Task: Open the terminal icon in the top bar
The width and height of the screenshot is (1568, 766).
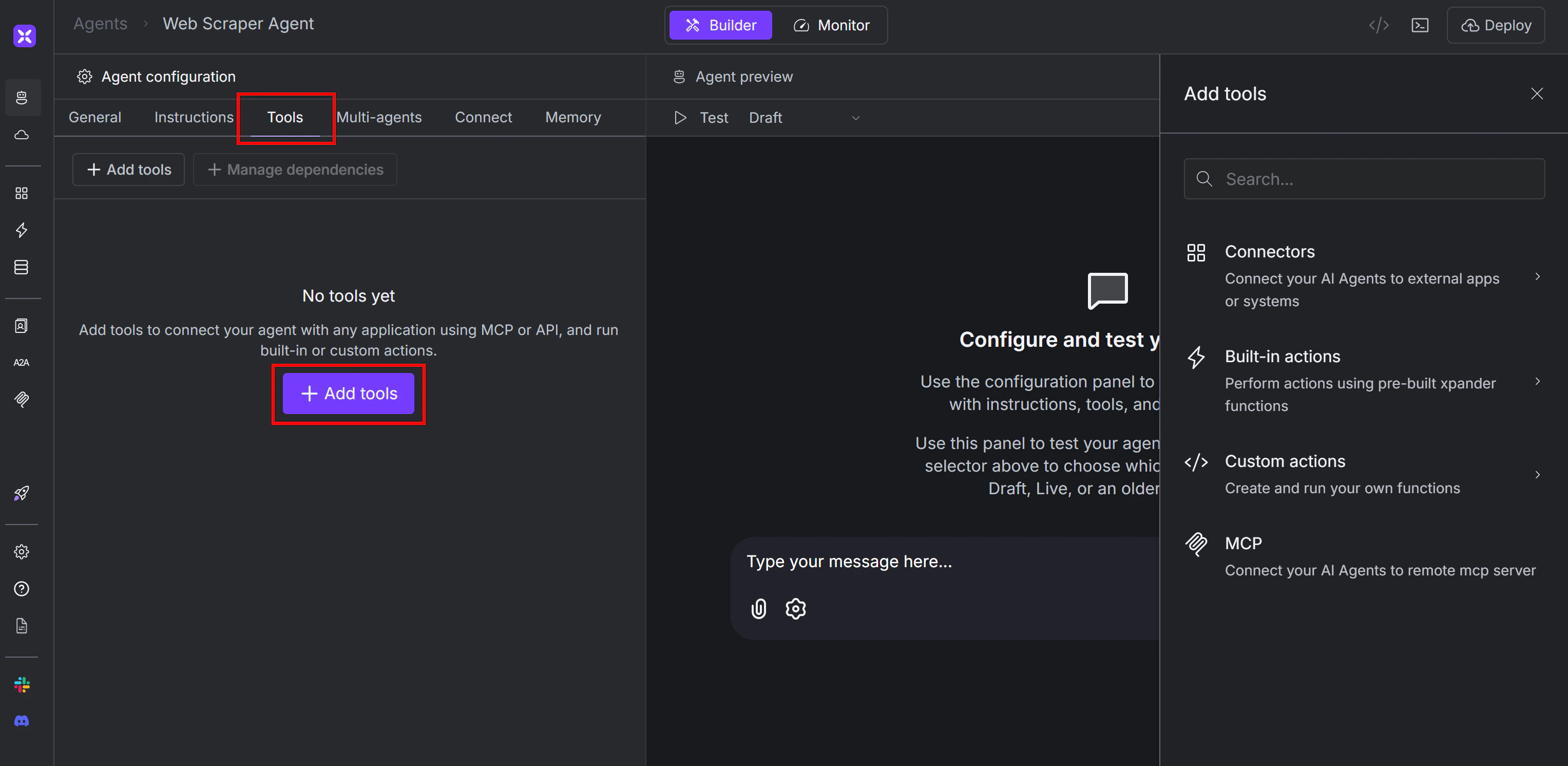Action: coord(1420,25)
